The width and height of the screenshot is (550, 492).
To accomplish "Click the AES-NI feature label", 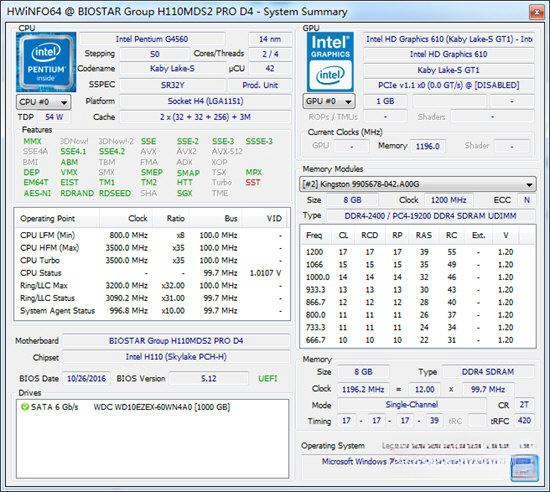I will [x=37, y=193].
